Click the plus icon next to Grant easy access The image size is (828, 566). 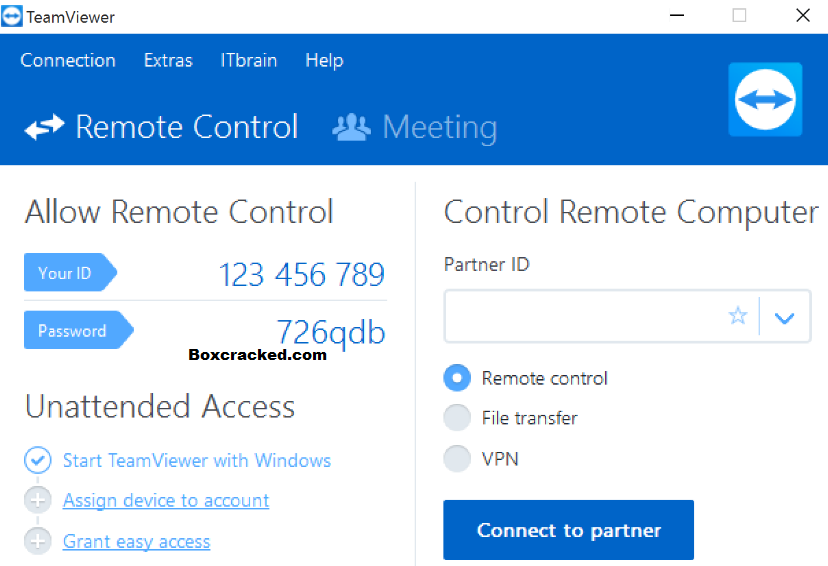[37, 541]
